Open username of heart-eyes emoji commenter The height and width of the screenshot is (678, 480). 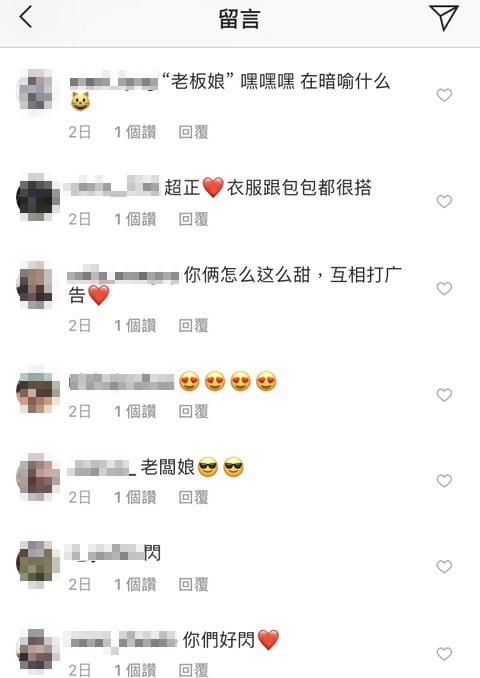[x=122, y=382]
